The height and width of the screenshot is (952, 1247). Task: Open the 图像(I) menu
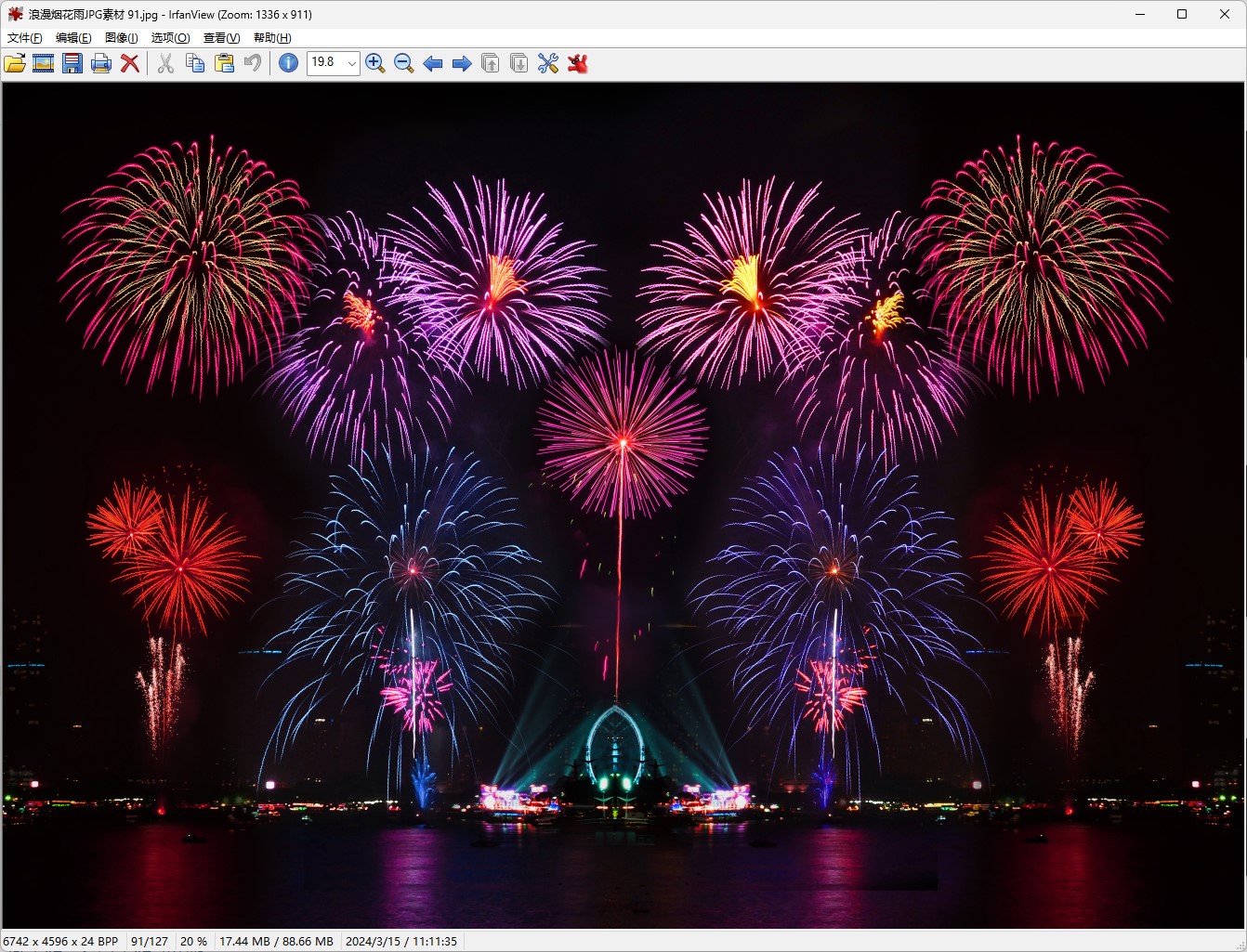click(x=121, y=38)
